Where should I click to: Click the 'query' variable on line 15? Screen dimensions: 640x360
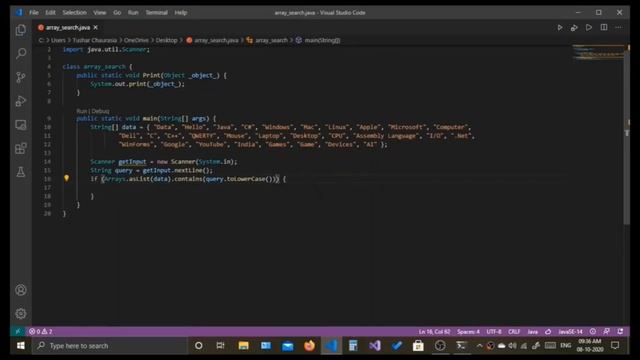pos(123,170)
